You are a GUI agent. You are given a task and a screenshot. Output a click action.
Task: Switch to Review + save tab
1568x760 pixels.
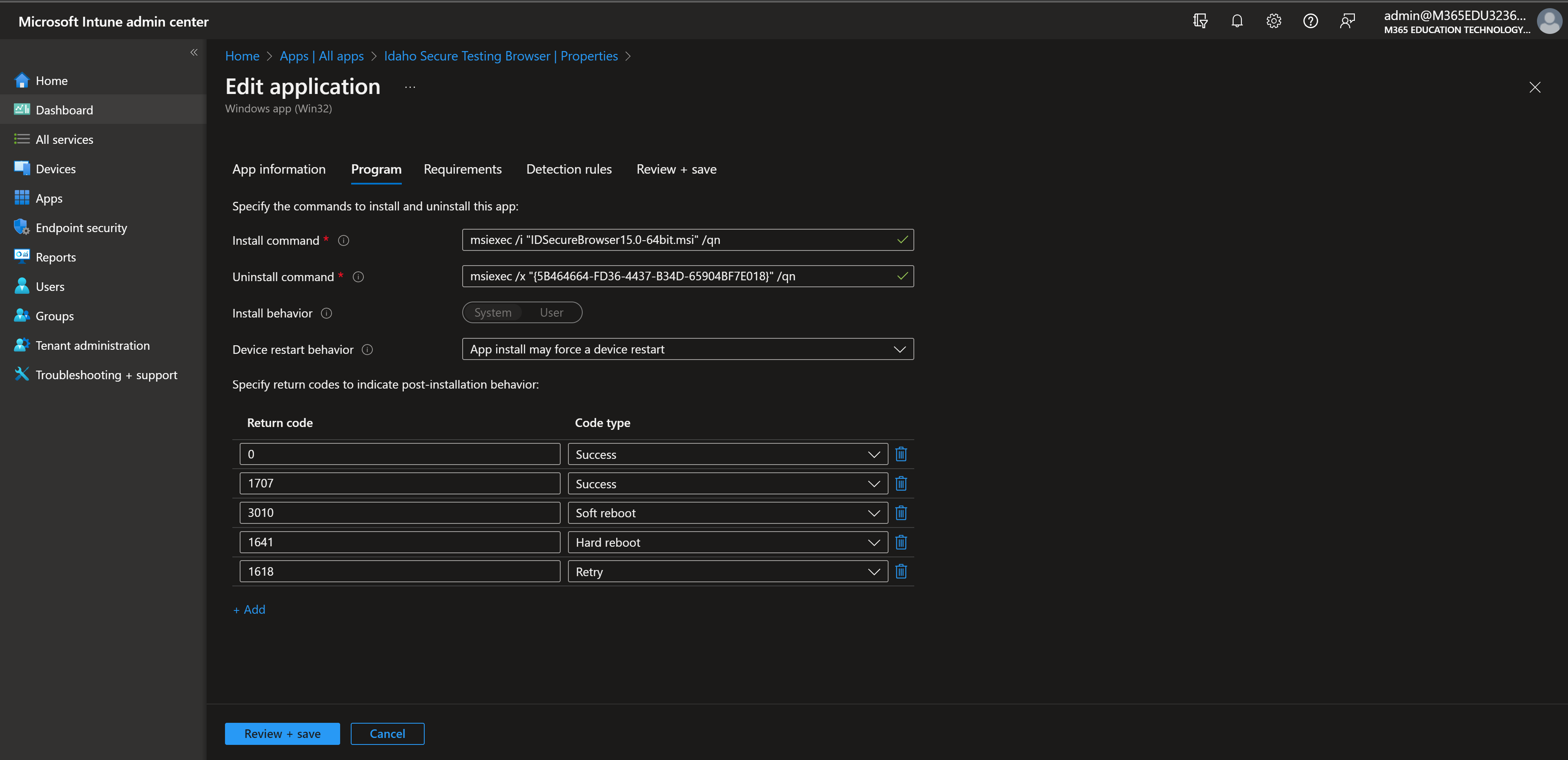[676, 169]
